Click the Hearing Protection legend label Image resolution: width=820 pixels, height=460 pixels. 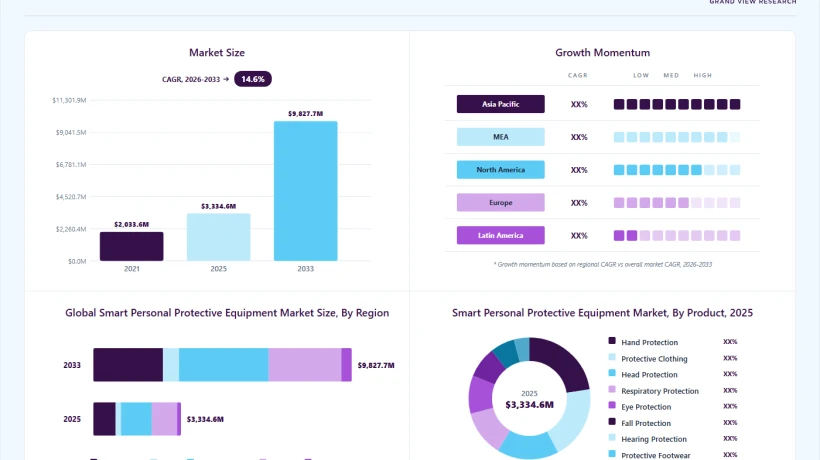(654, 439)
